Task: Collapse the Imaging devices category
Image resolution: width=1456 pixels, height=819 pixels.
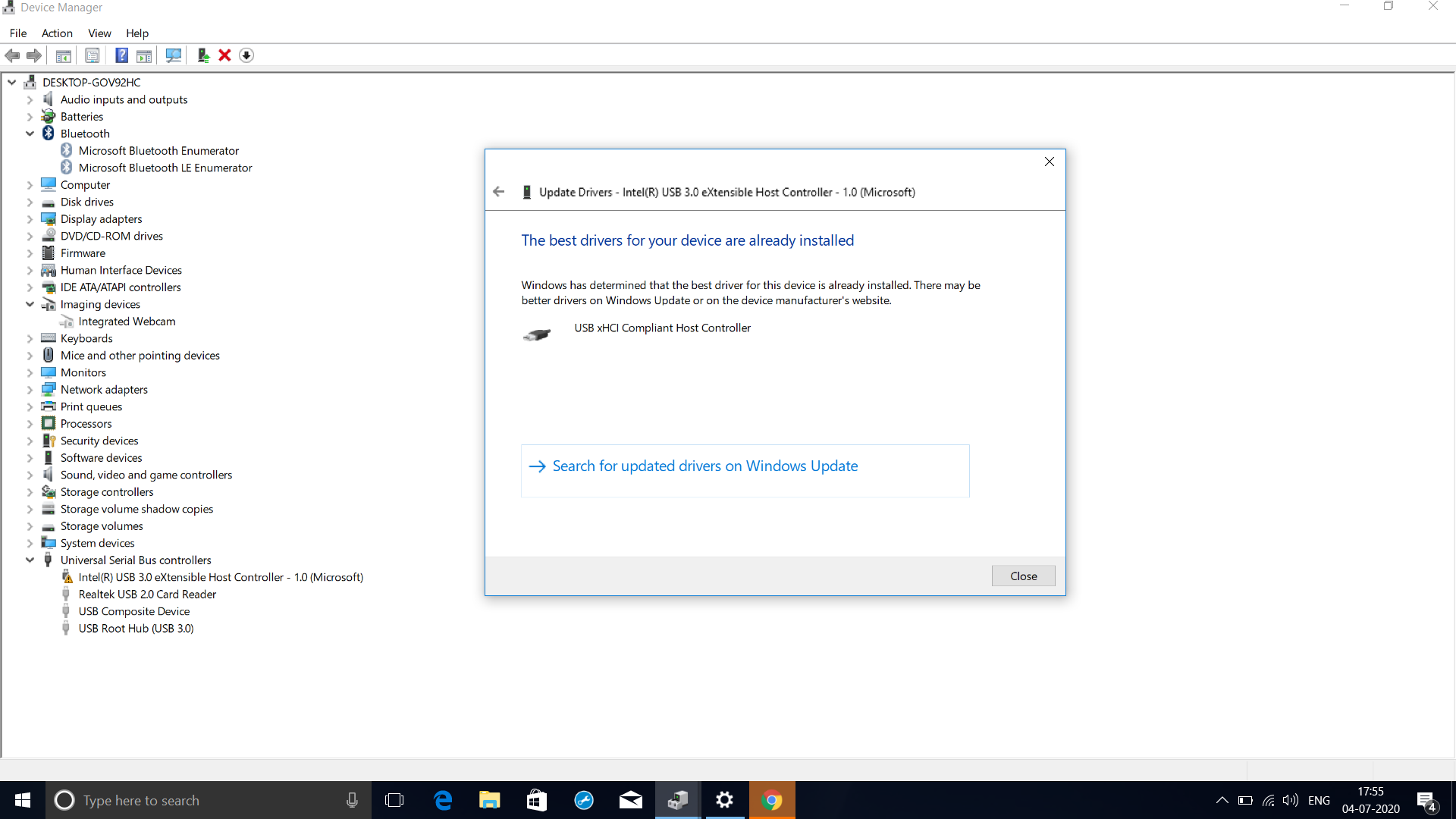Action: (30, 304)
